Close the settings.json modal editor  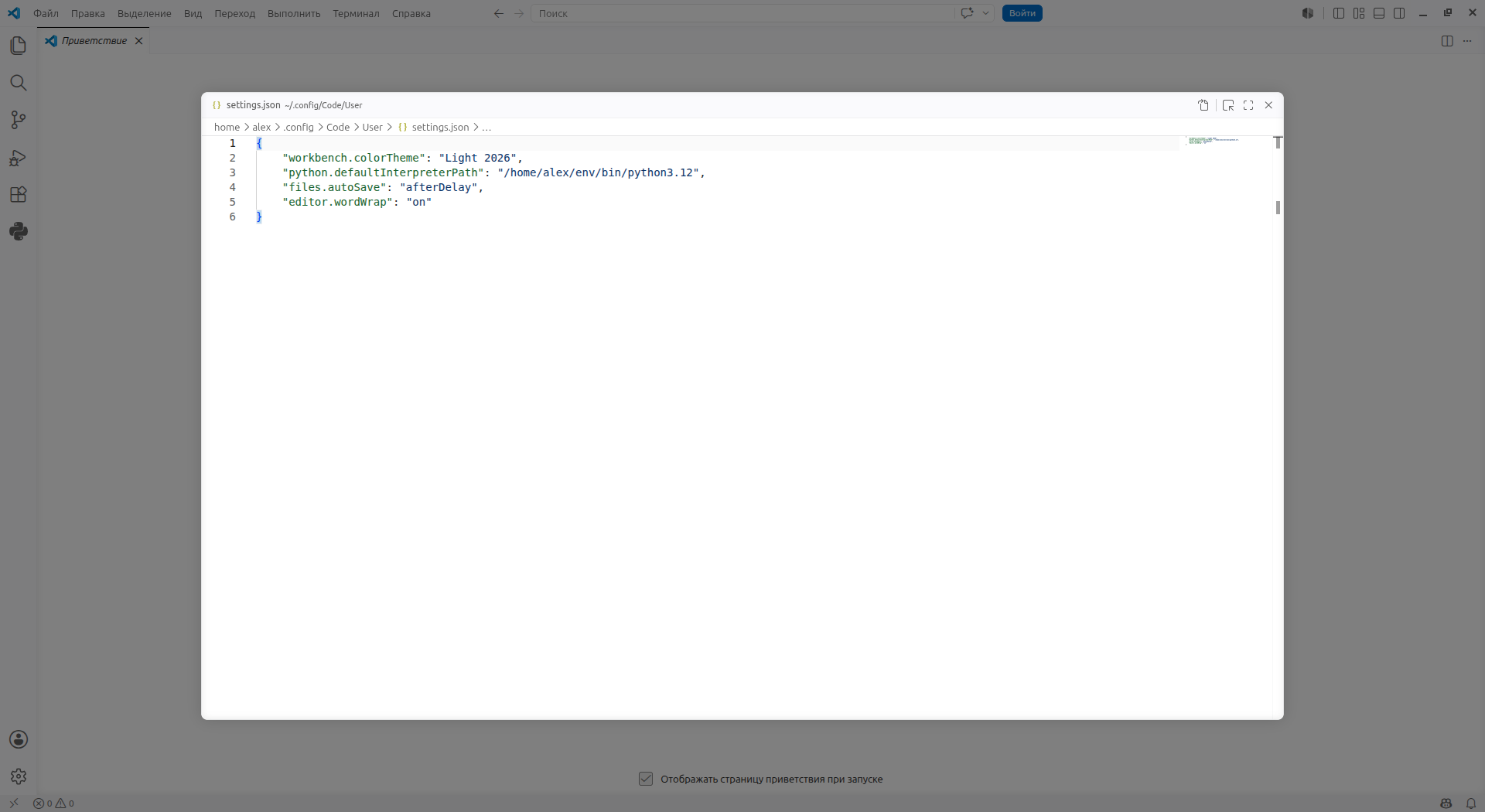[x=1268, y=105]
